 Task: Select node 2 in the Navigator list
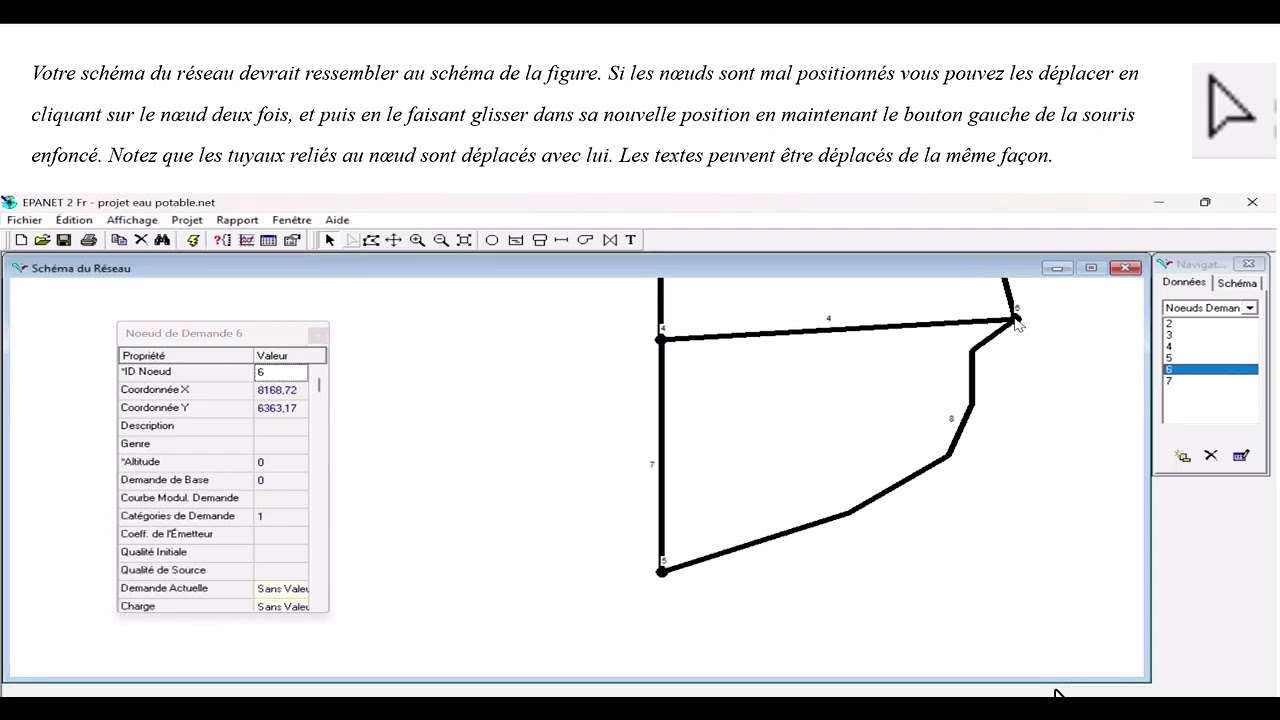point(1210,324)
